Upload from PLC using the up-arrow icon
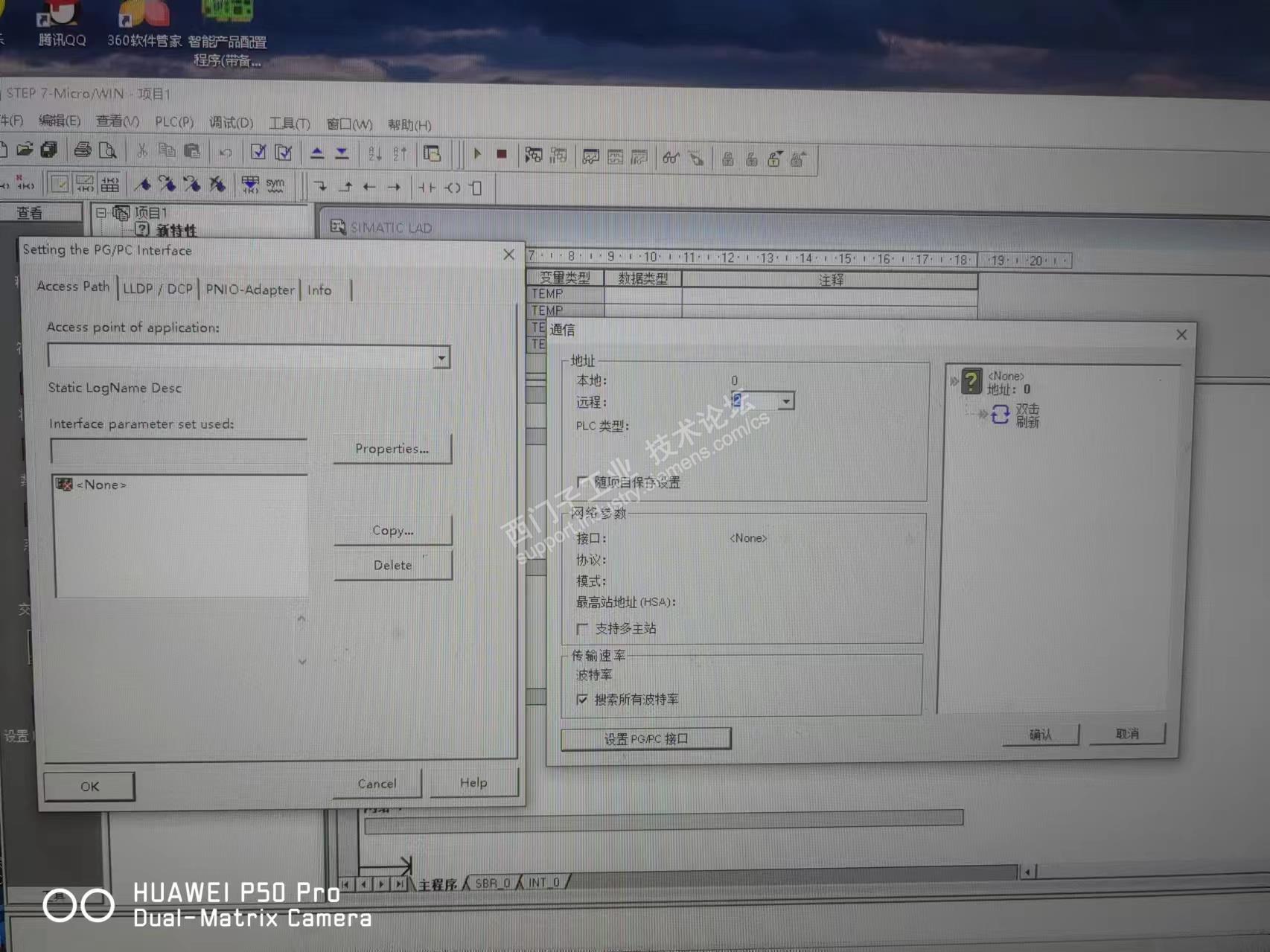The height and width of the screenshot is (952, 1270). (x=316, y=153)
